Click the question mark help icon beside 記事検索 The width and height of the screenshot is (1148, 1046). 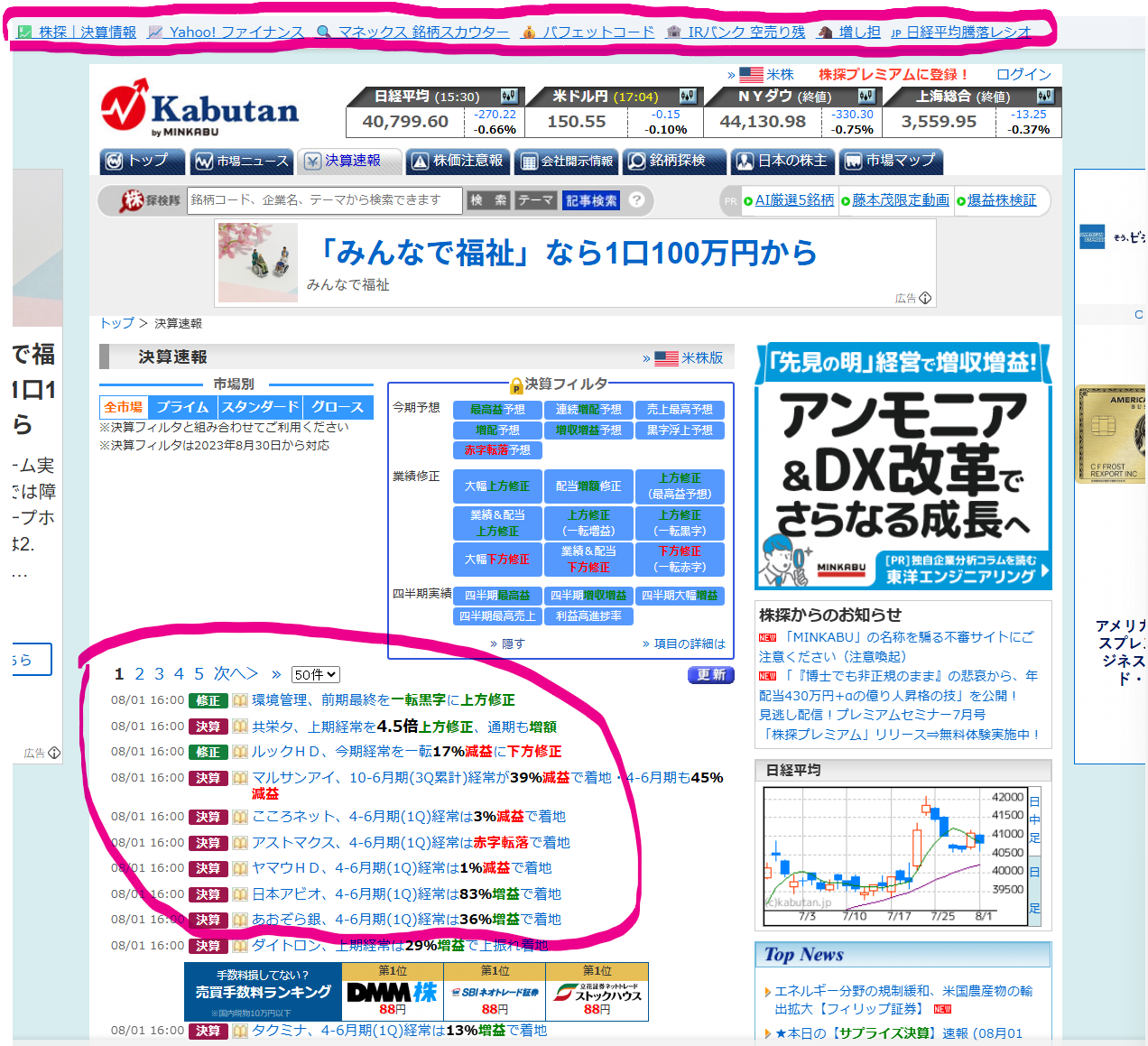point(637,199)
